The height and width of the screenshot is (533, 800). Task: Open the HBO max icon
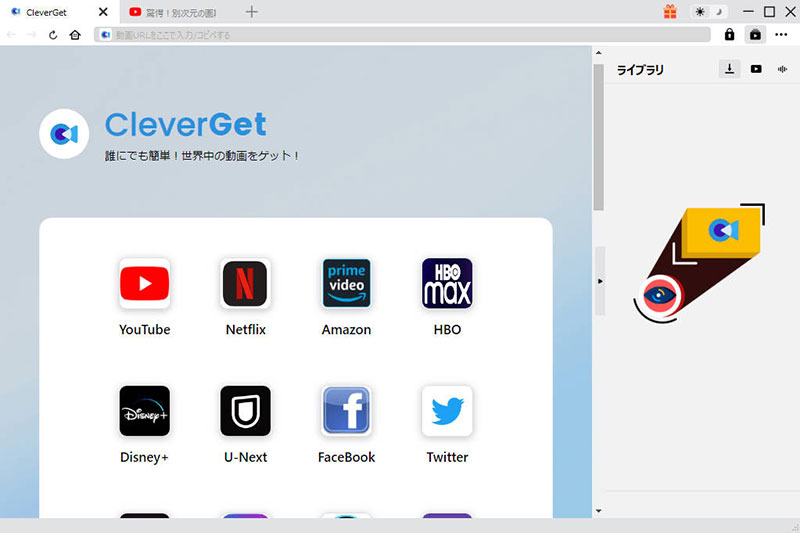click(447, 283)
